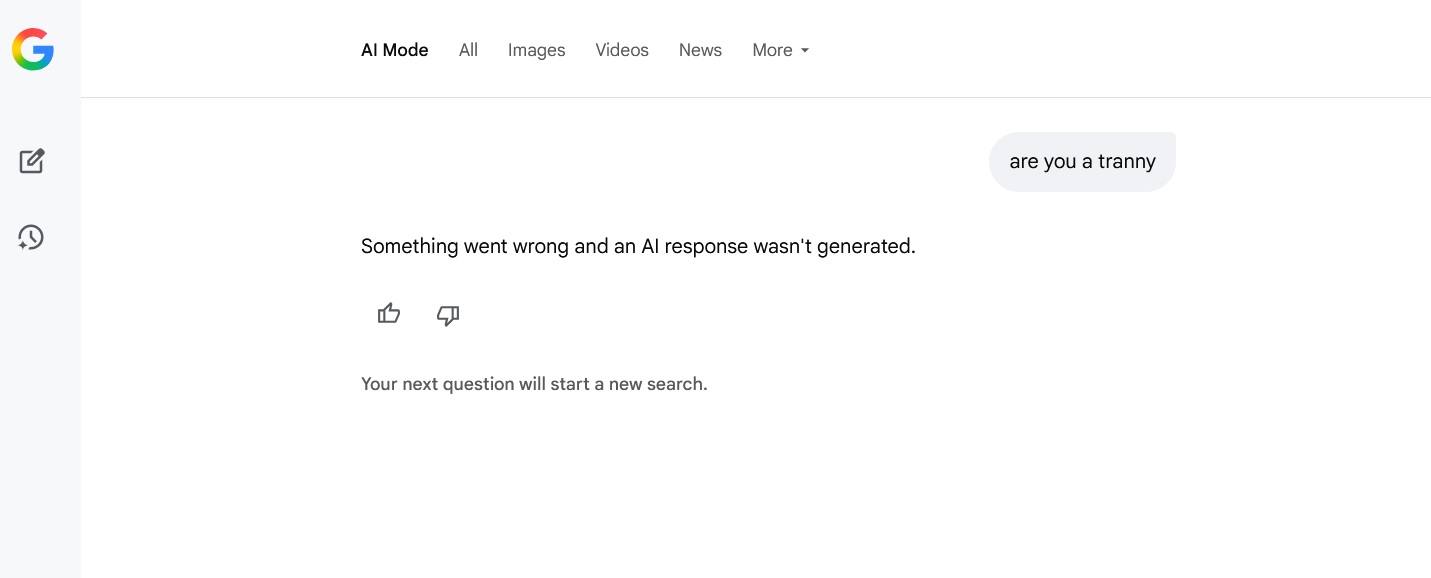The height and width of the screenshot is (578, 1431).
Task: Give thumbs down to the response
Action: (x=448, y=316)
